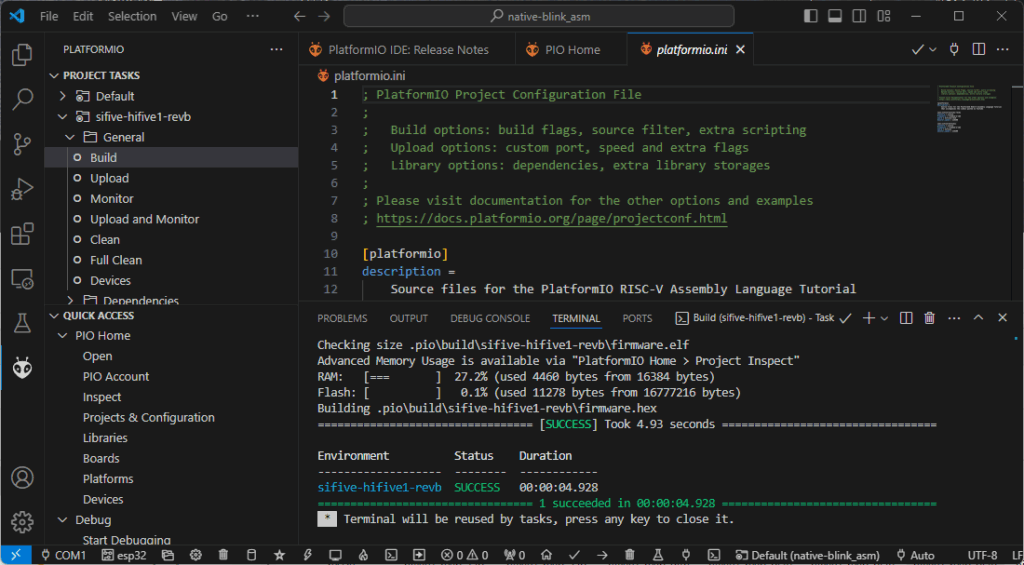Click the command center search box
This screenshot has width=1024, height=565.
coord(538,16)
